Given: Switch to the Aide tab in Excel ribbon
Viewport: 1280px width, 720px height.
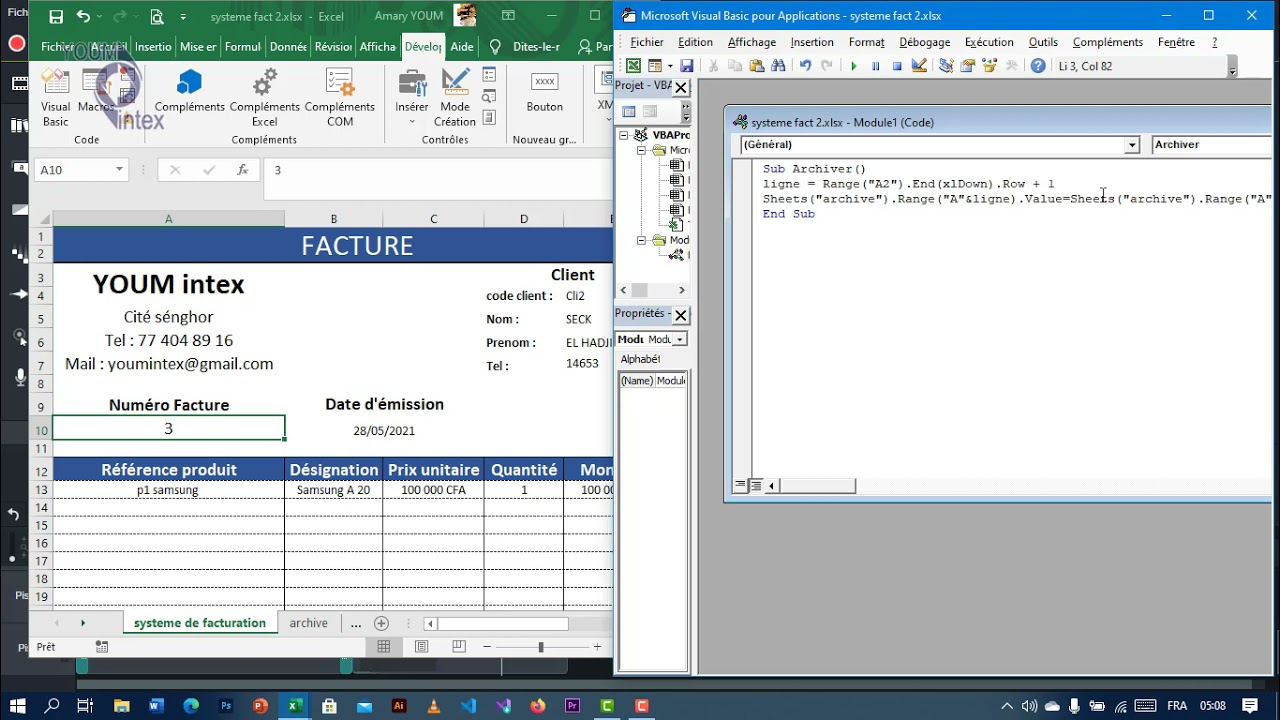Looking at the screenshot, I should click(x=462, y=47).
